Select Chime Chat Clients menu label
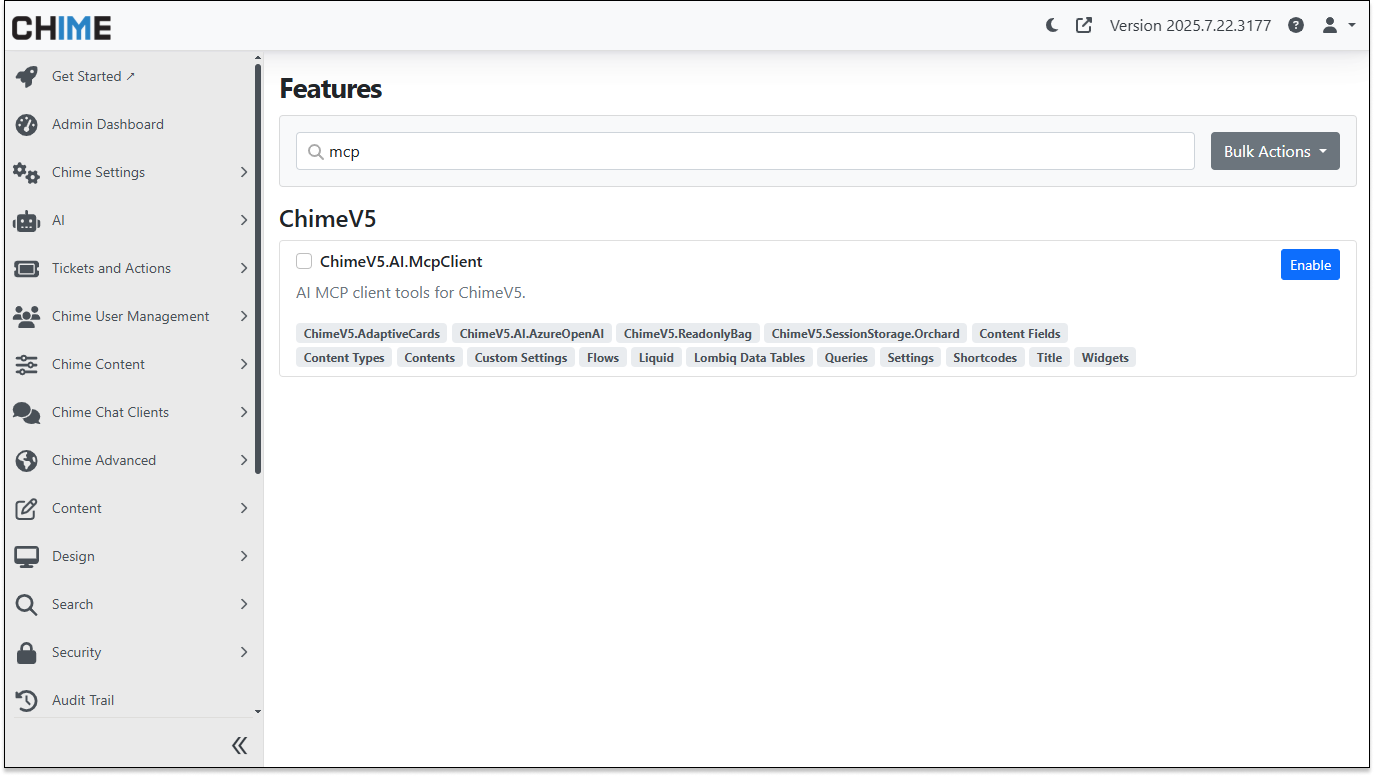The width and height of the screenshot is (1374, 776). (110, 412)
